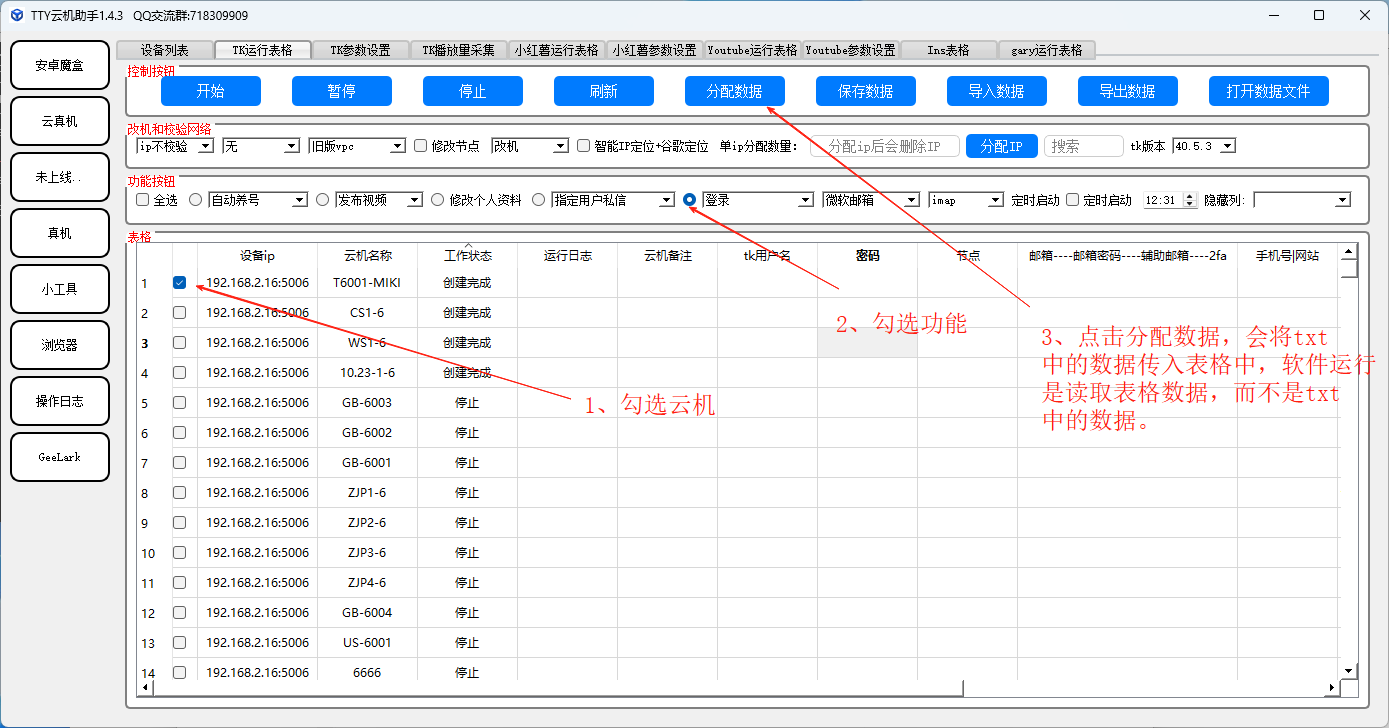Viewport: 1389px width, 728px height.
Task: Select the 自动养号 radio button
Action: [x=196, y=200]
